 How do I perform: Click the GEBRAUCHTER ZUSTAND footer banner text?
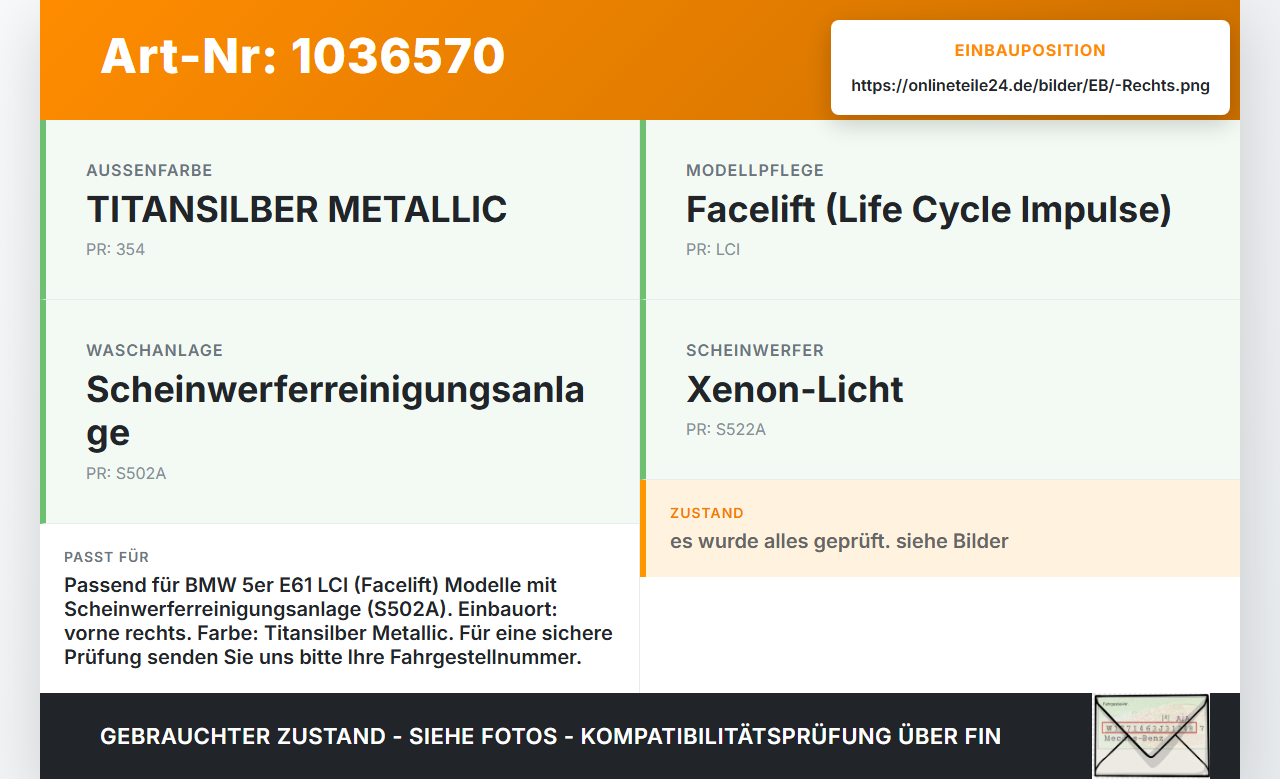[x=550, y=736]
